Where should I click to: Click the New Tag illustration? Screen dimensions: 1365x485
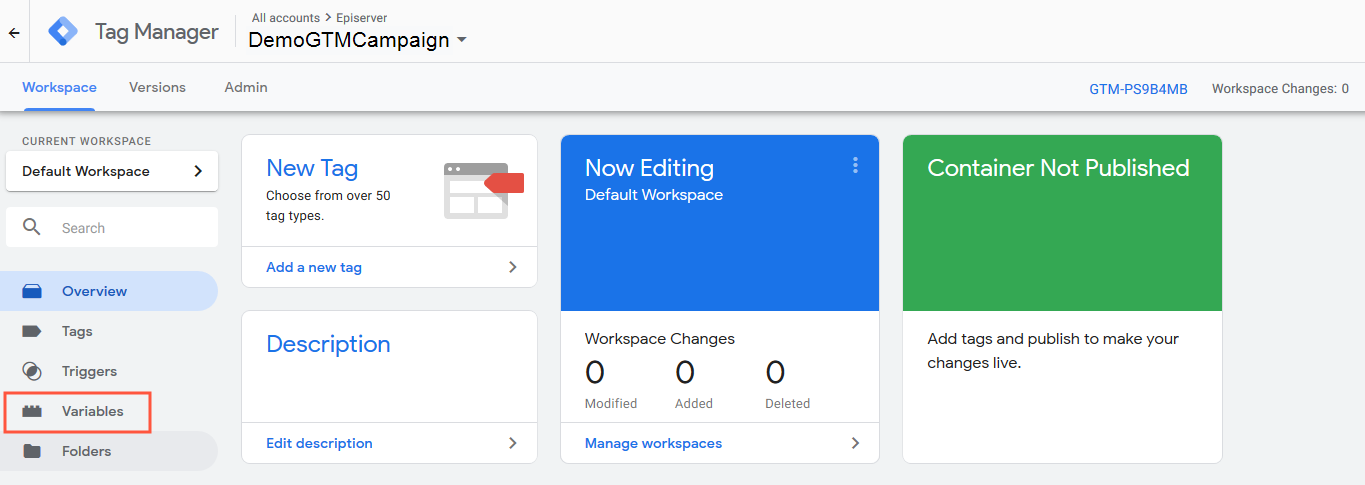coord(483,190)
